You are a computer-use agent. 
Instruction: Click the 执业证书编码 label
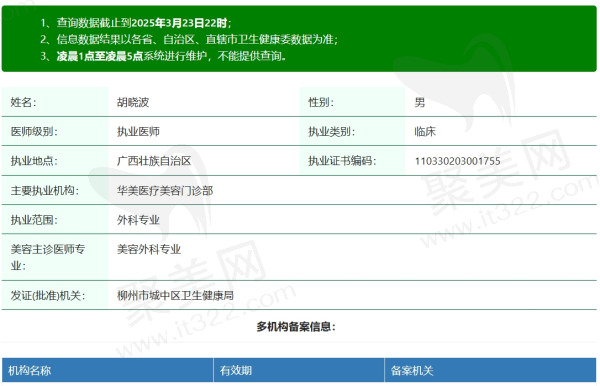342,161
